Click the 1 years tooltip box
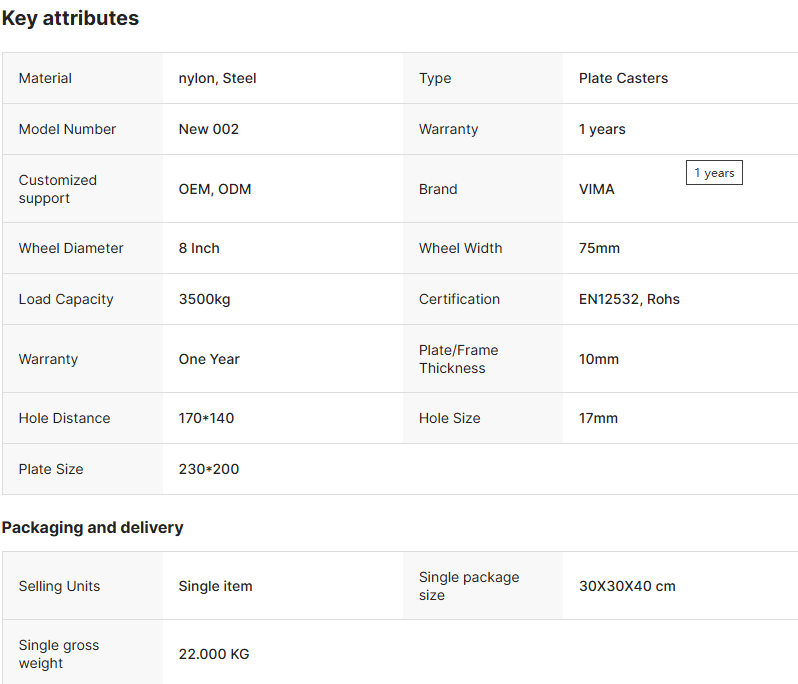The image size is (798, 684). (x=714, y=173)
